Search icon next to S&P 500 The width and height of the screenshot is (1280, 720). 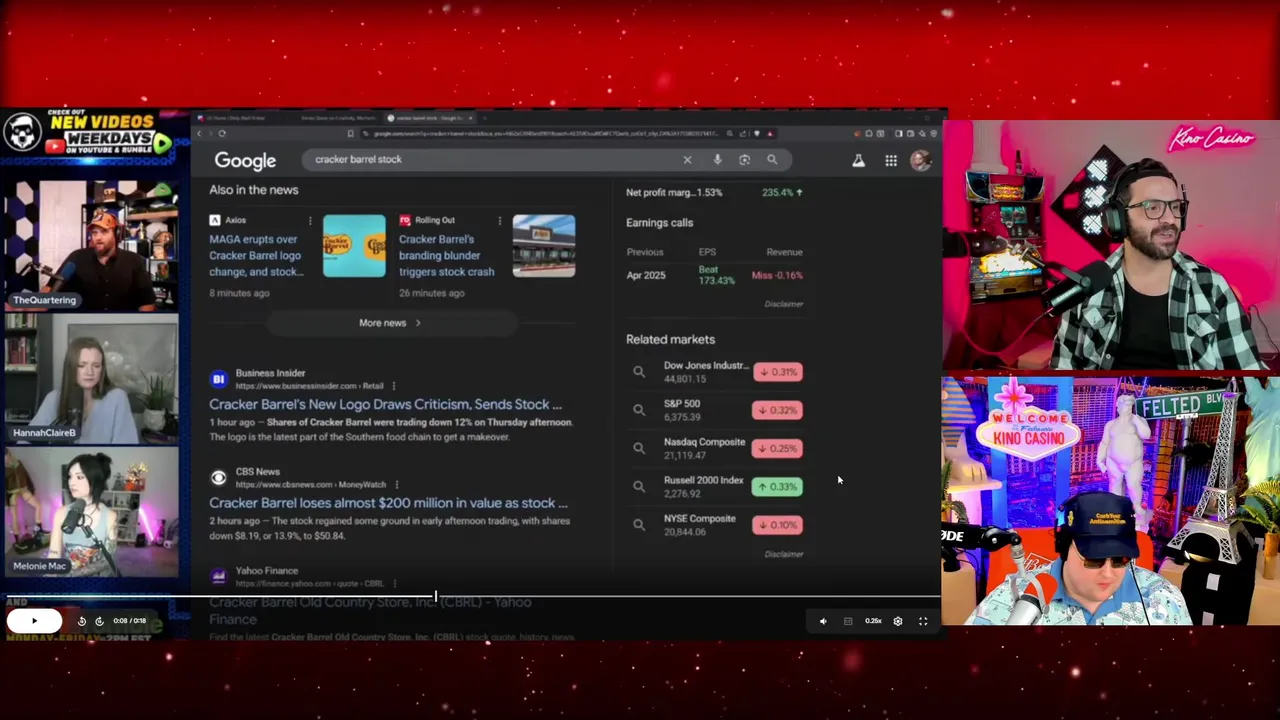click(639, 410)
